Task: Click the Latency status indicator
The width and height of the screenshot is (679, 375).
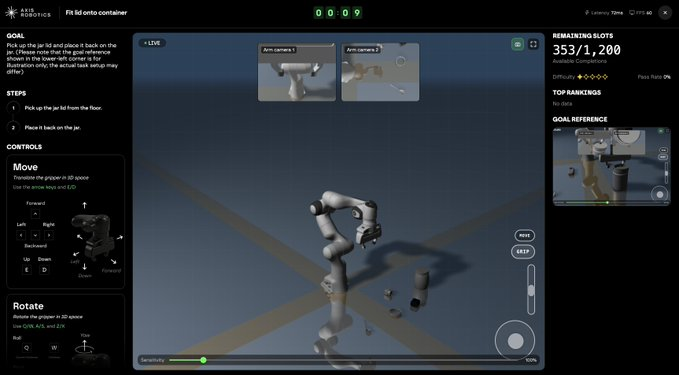Action: pyautogui.click(x=604, y=13)
